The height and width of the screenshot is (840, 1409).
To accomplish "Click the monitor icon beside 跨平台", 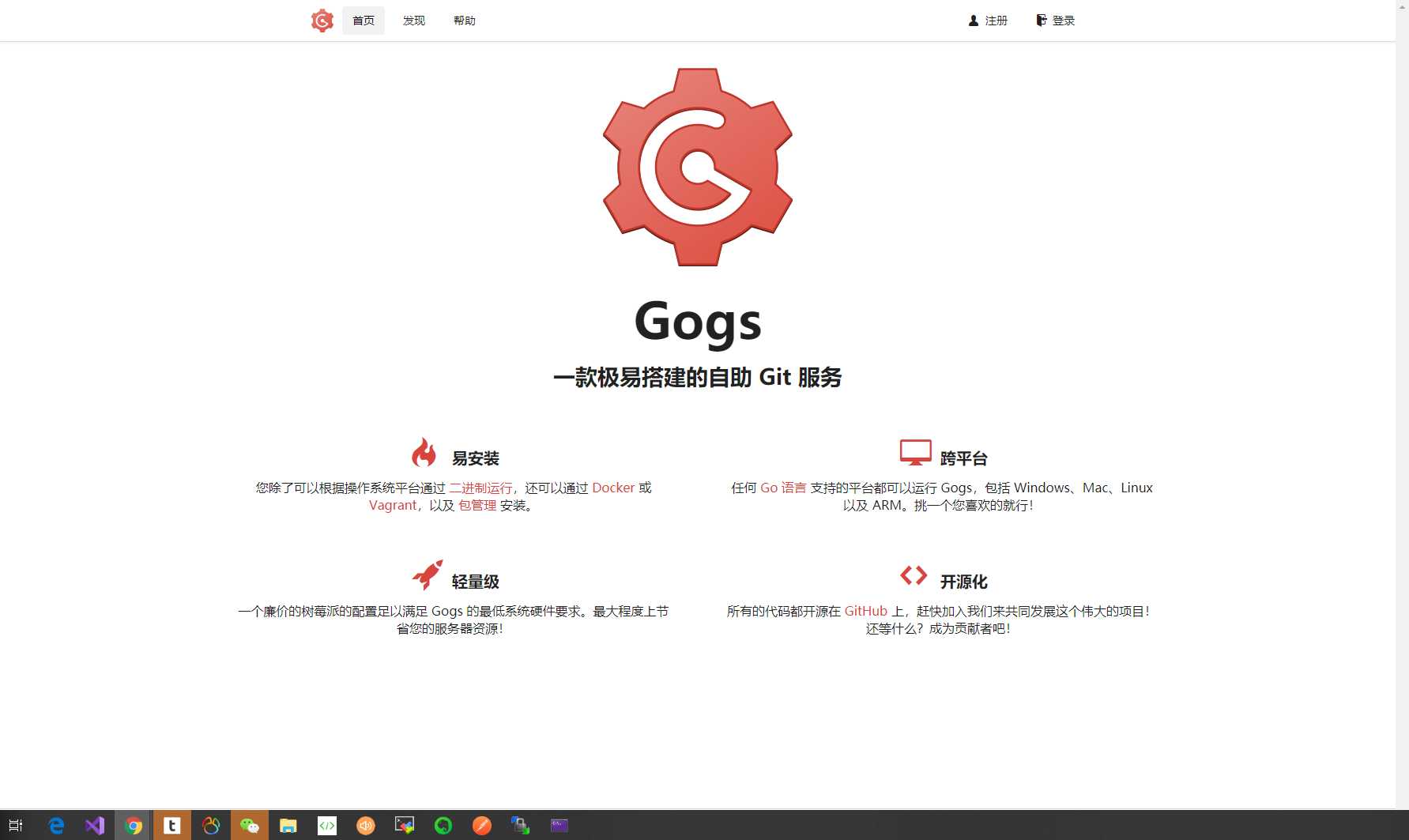I will pos(916,452).
